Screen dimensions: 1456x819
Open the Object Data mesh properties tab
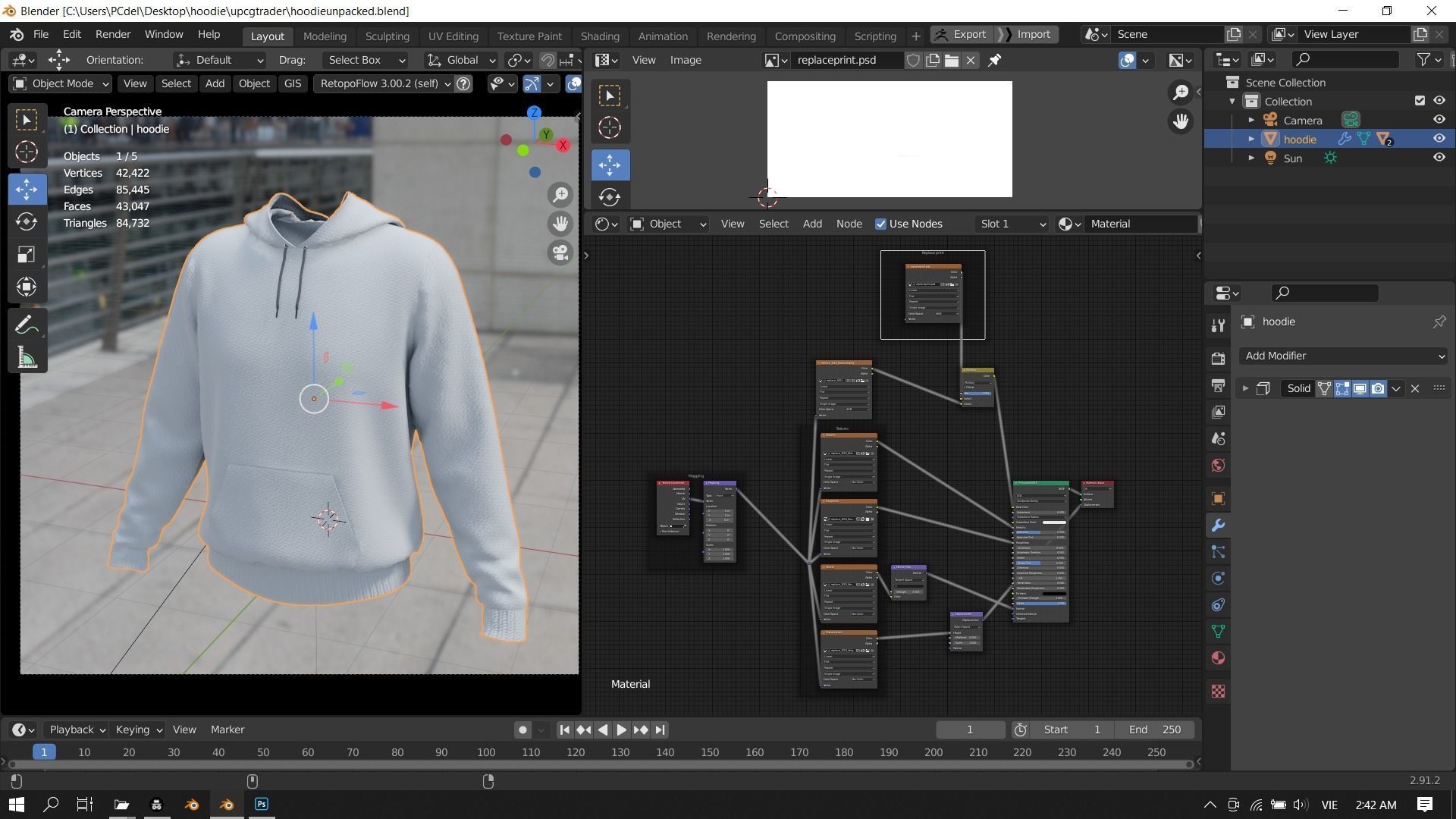coord(1218,631)
